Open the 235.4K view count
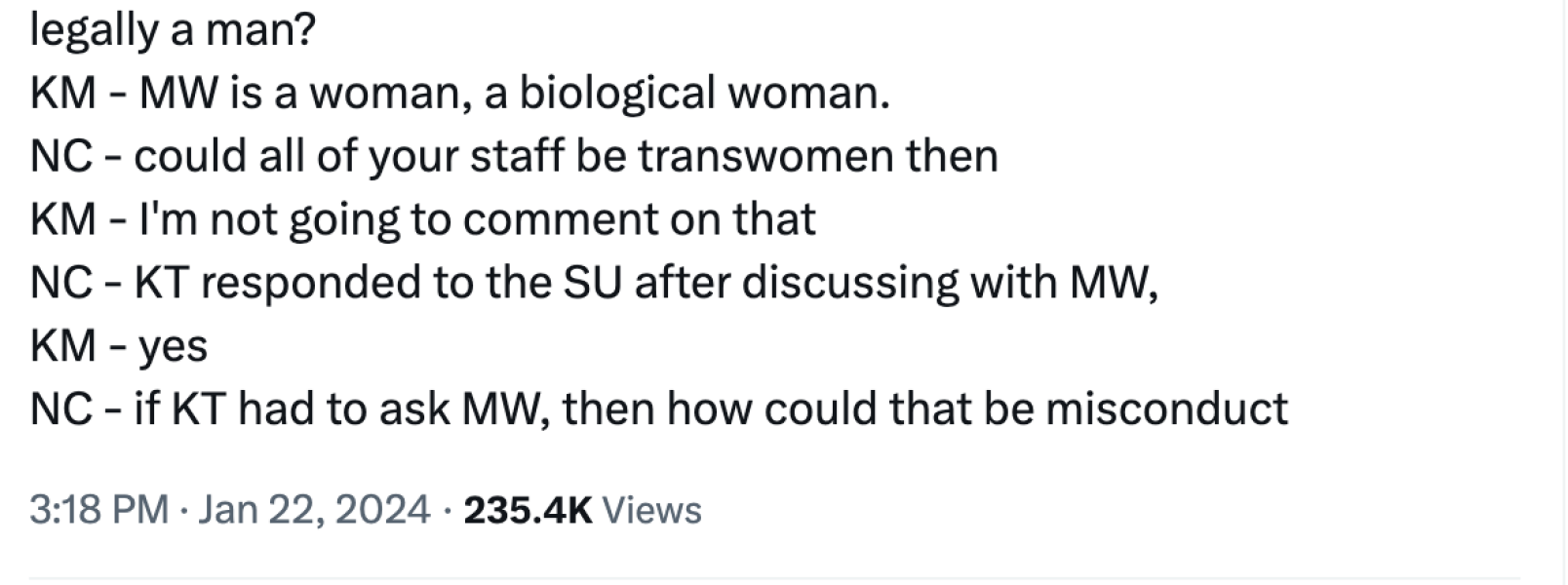Screen dimensions: 1568x585 click(x=528, y=510)
